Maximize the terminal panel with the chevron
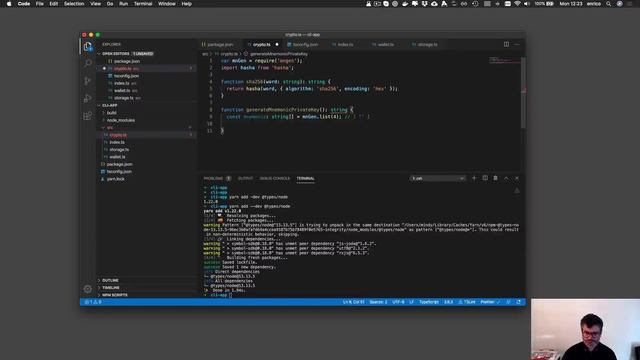Image resolution: width=640 pixels, height=360 pixels. coord(506,178)
